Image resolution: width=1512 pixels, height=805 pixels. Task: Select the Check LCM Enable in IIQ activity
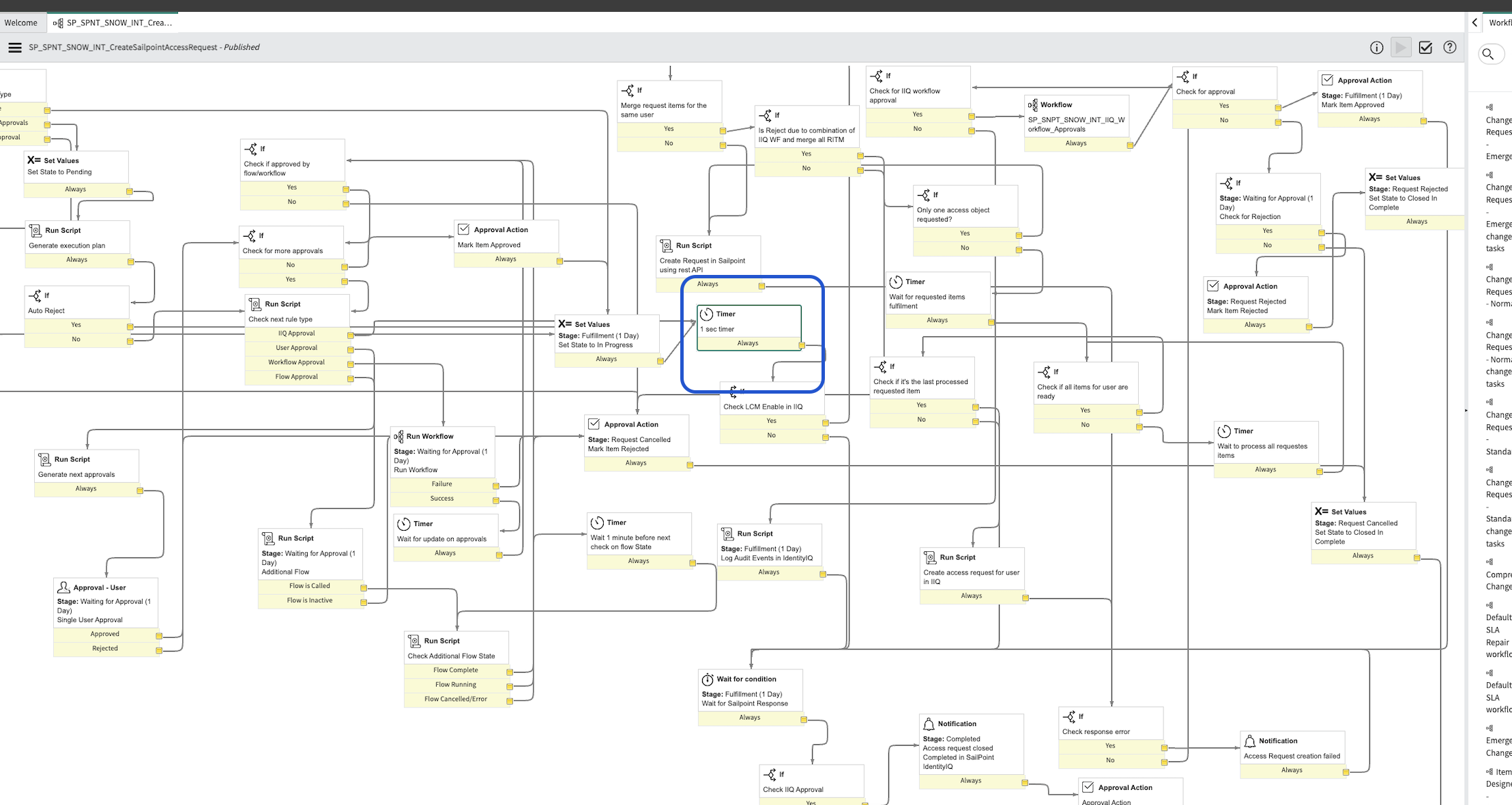772,413
